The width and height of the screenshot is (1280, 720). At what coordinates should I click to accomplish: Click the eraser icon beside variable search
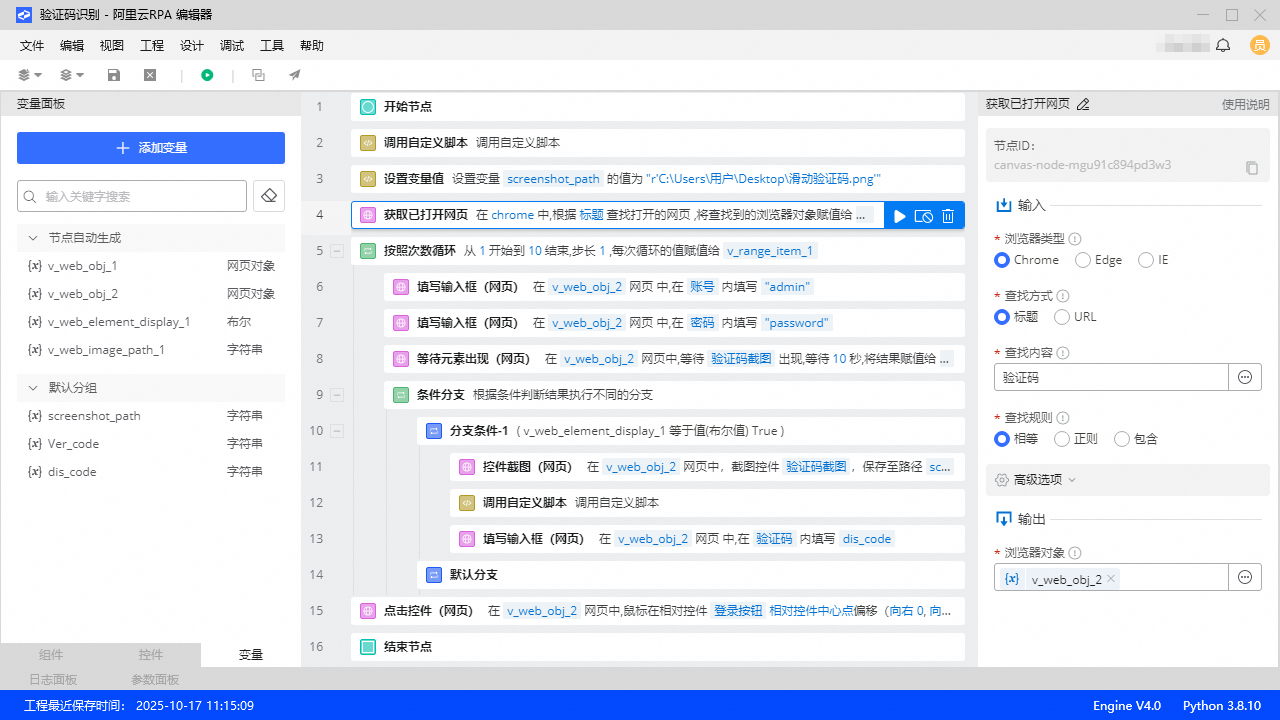point(269,196)
